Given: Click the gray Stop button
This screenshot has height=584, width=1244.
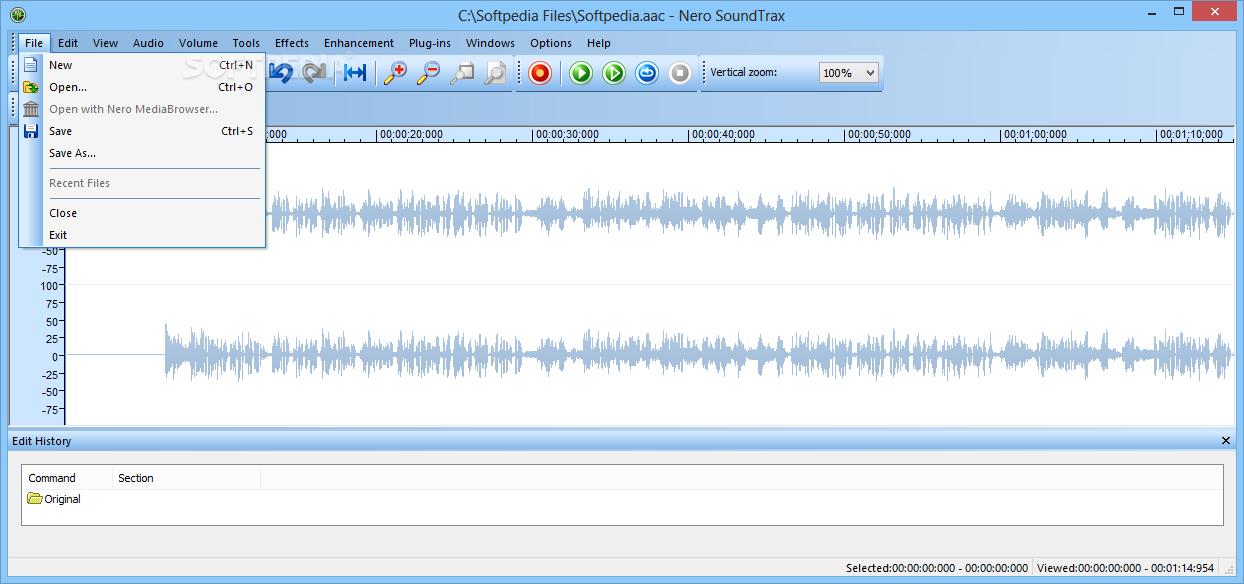Looking at the screenshot, I should tap(680, 73).
